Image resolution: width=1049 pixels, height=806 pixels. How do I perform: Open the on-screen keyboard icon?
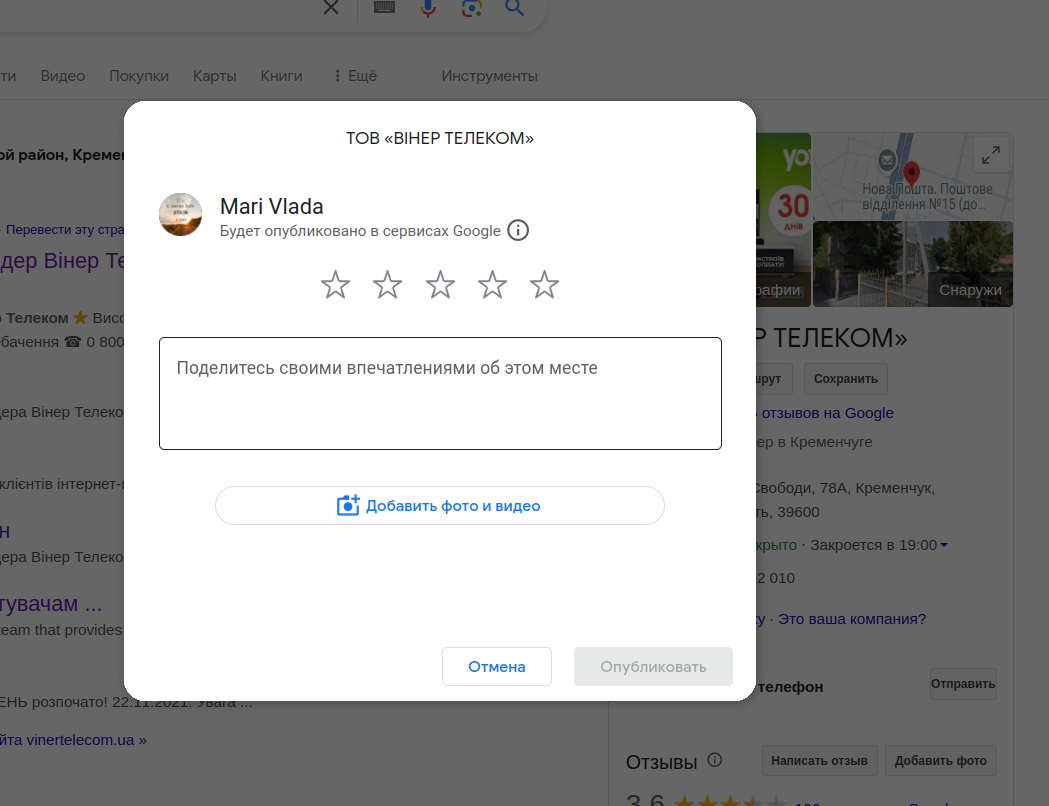click(x=384, y=7)
